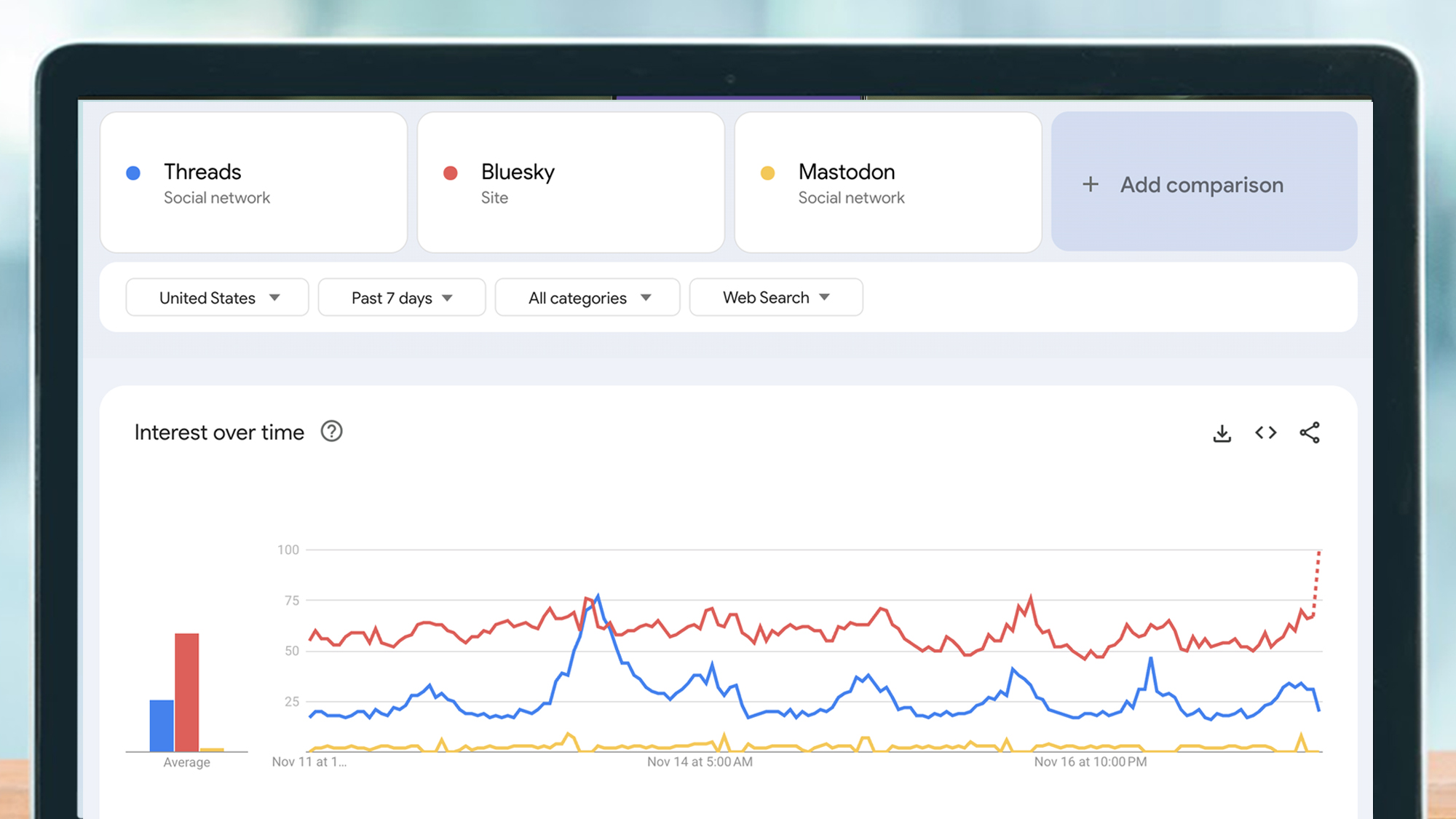Open the Web Search dropdown
This screenshot has width=1456, height=819.
click(775, 297)
